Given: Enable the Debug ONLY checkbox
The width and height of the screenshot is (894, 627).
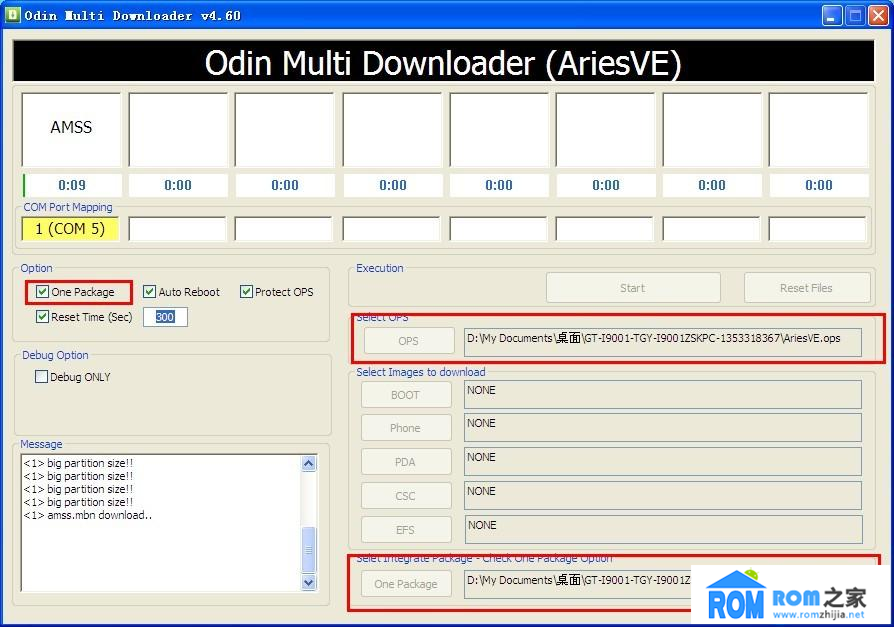Looking at the screenshot, I should tap(41, 376).
